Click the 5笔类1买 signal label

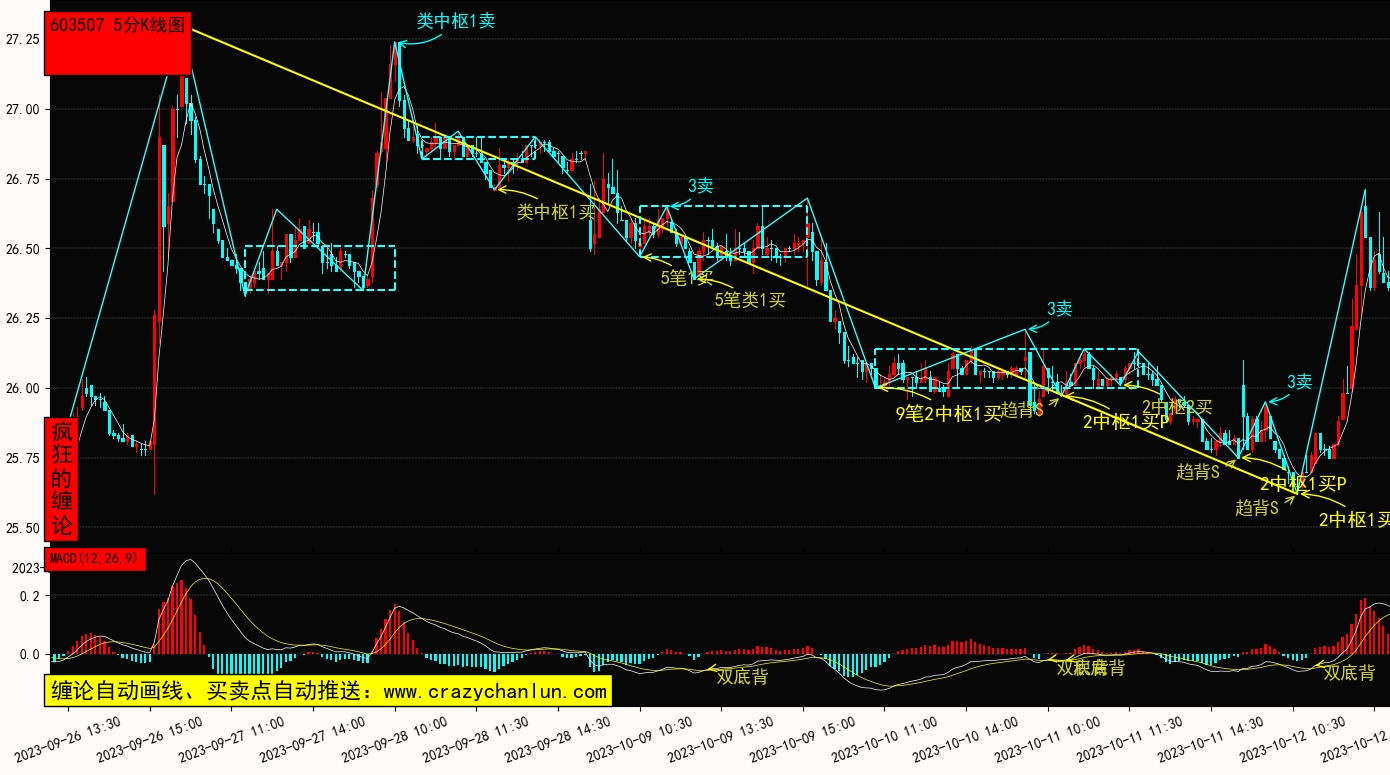click(749, 298)
